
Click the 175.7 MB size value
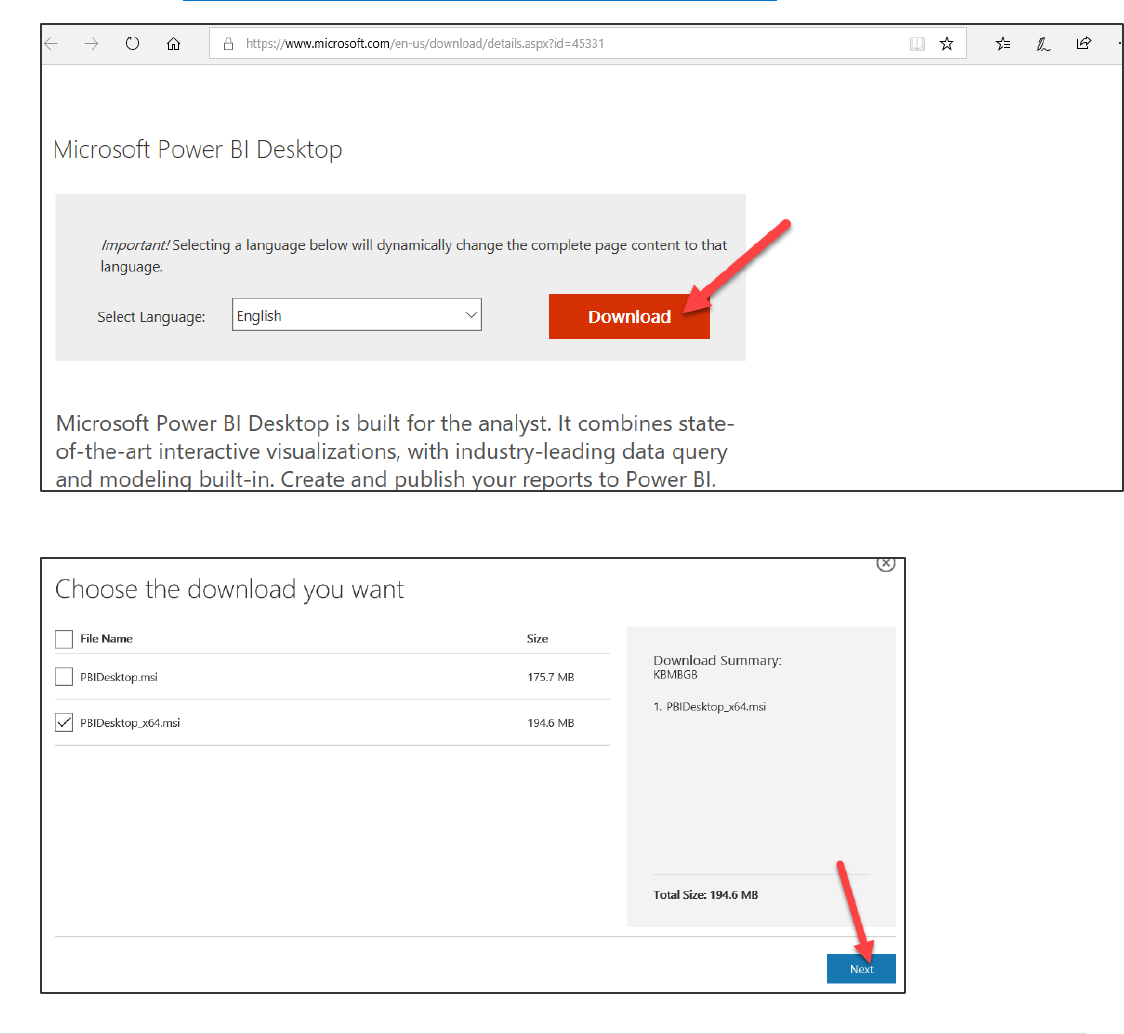[551, 677]
